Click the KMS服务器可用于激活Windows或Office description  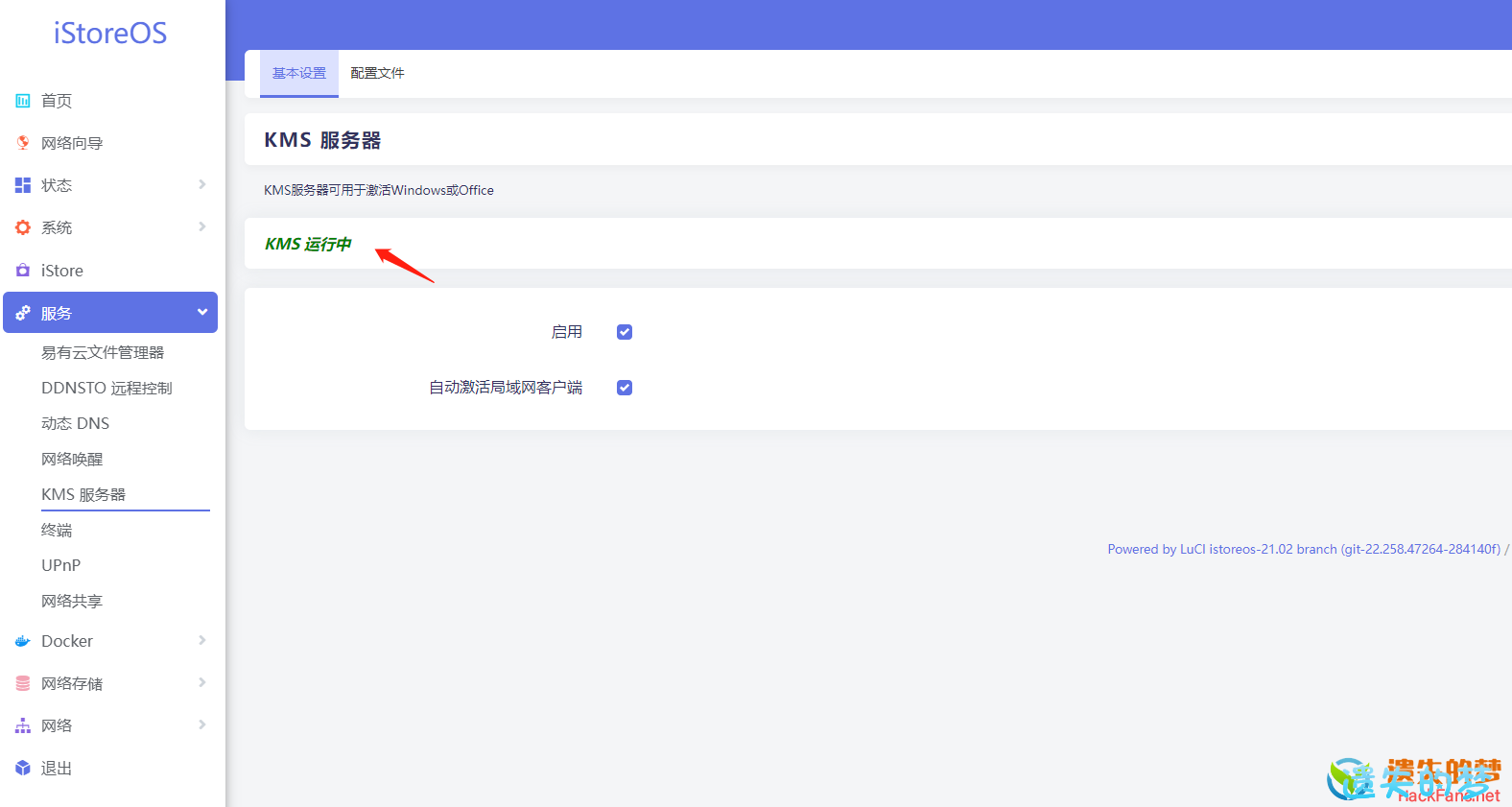click(379, 190)
